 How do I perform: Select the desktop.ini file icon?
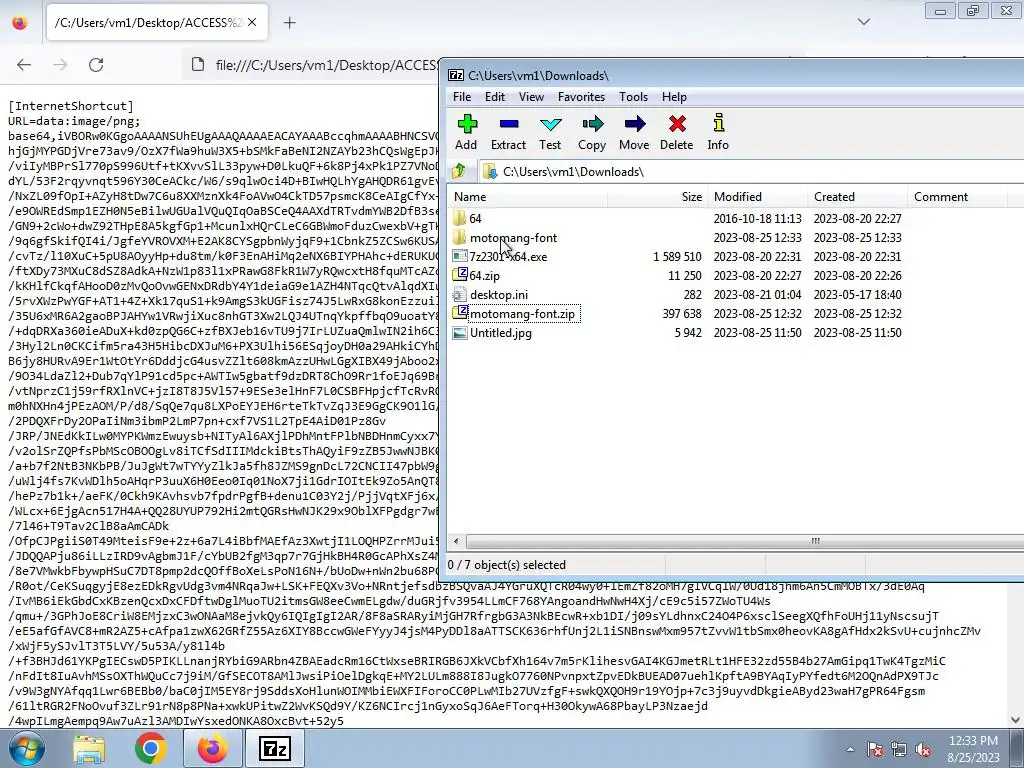point(460,295)
